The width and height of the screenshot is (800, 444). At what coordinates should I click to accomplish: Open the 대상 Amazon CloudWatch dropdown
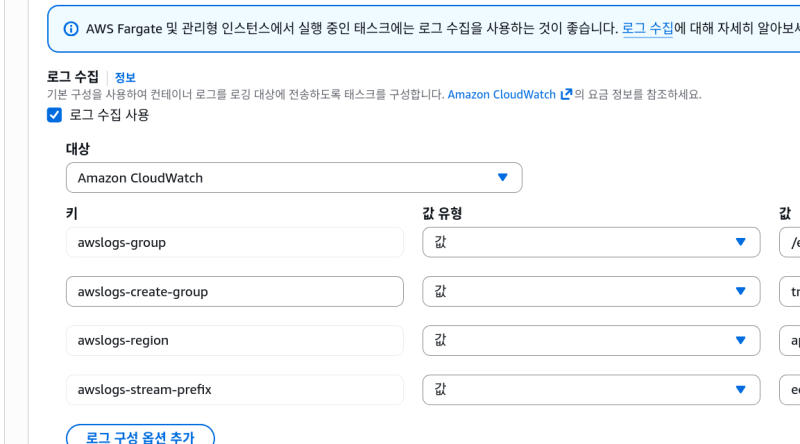click(294, 178)
